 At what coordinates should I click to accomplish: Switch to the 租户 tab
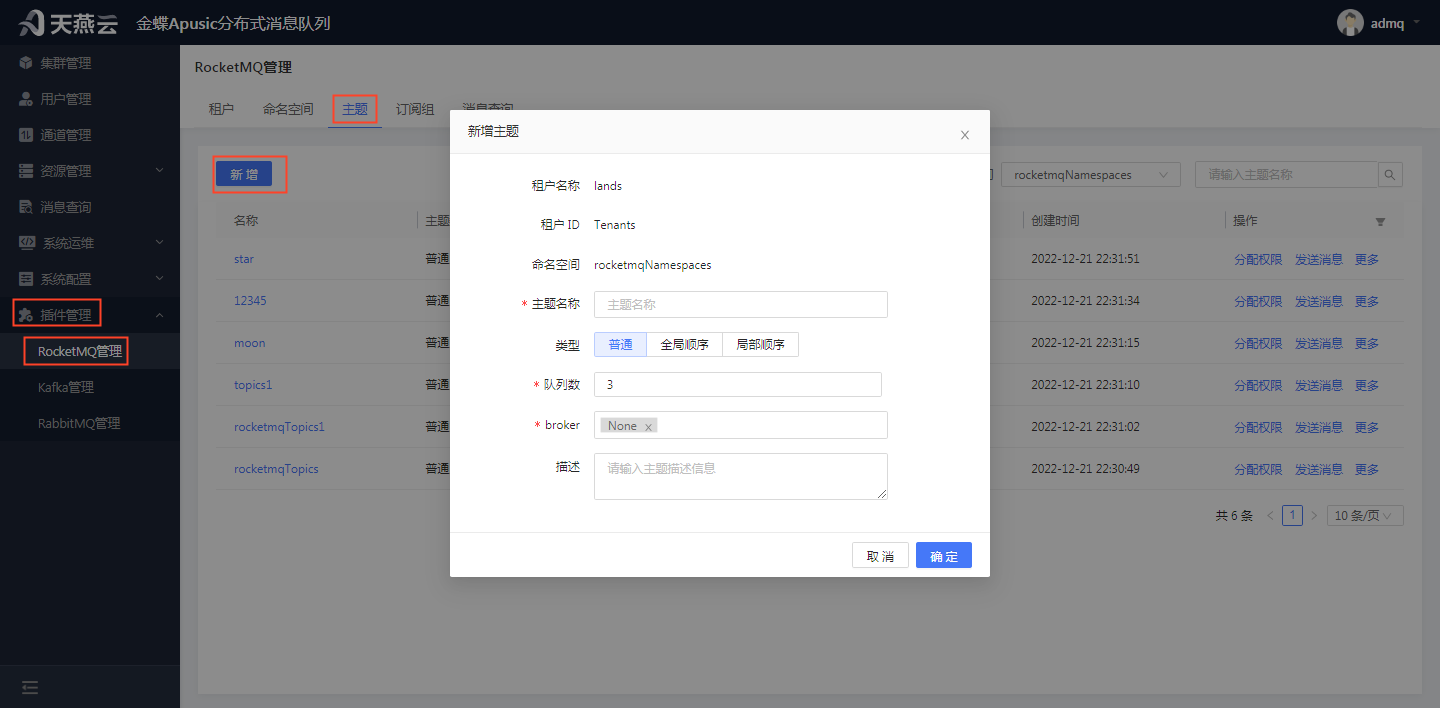point(221,109)
